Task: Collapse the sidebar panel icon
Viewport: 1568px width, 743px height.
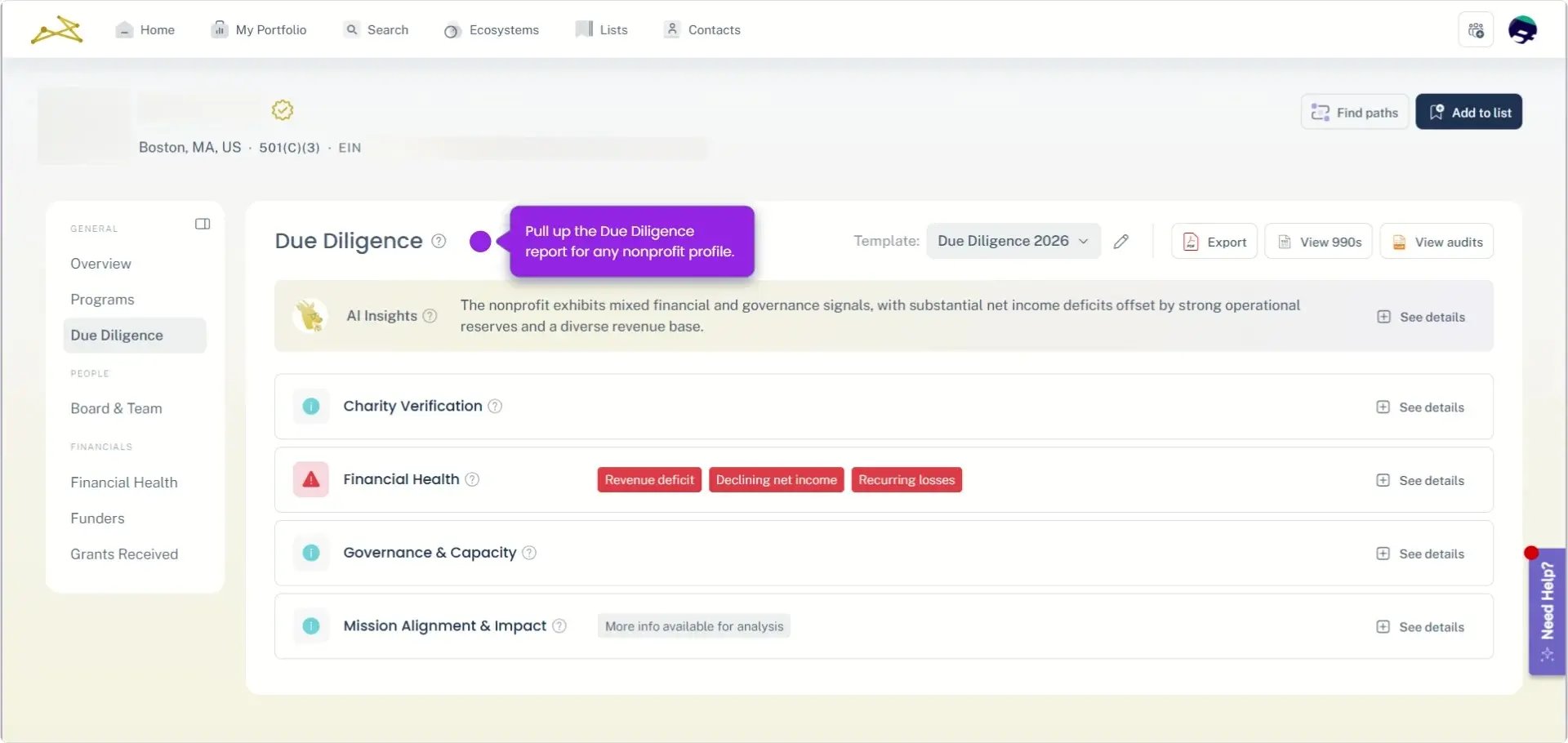Action: pyautogui.click(x=203, y=224)
